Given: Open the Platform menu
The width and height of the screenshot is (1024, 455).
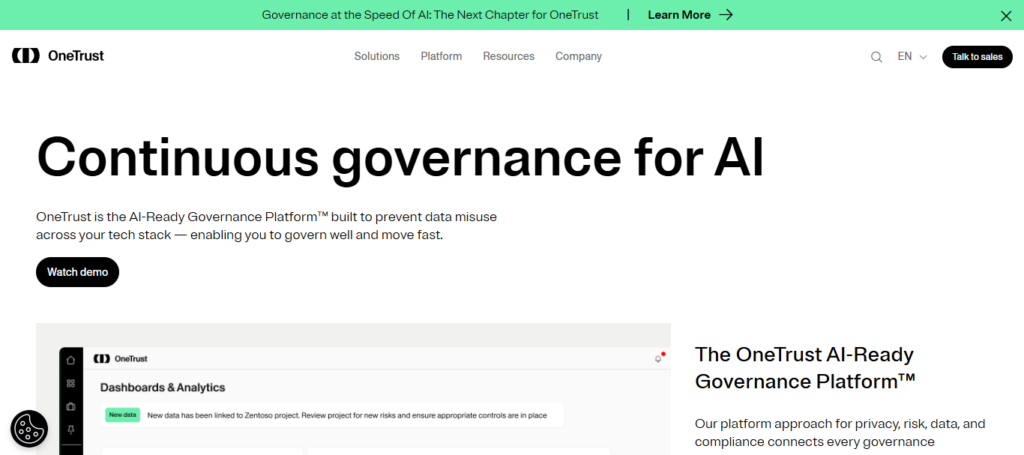Looking at the screenshot, I should [441, 57].
